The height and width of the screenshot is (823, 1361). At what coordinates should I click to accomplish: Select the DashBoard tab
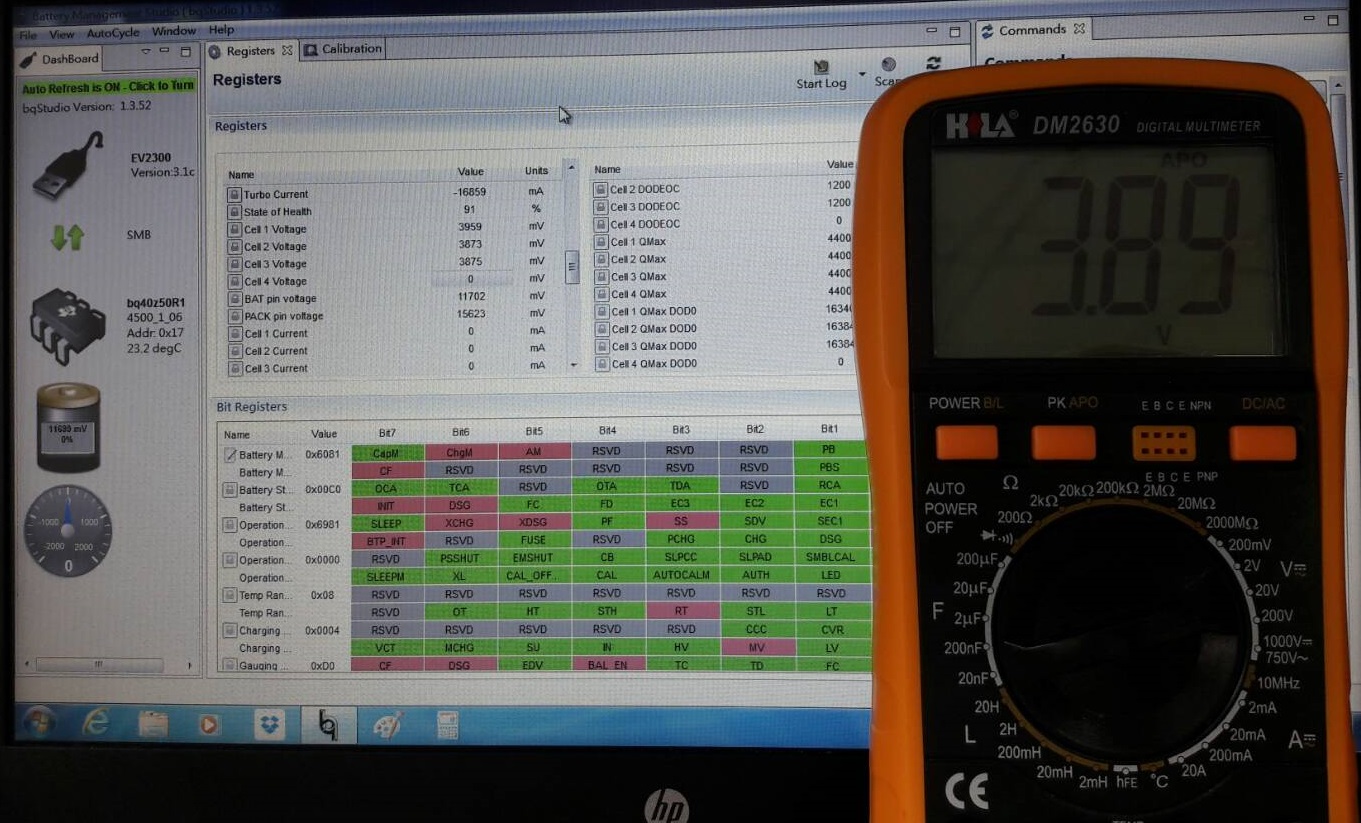61,59
